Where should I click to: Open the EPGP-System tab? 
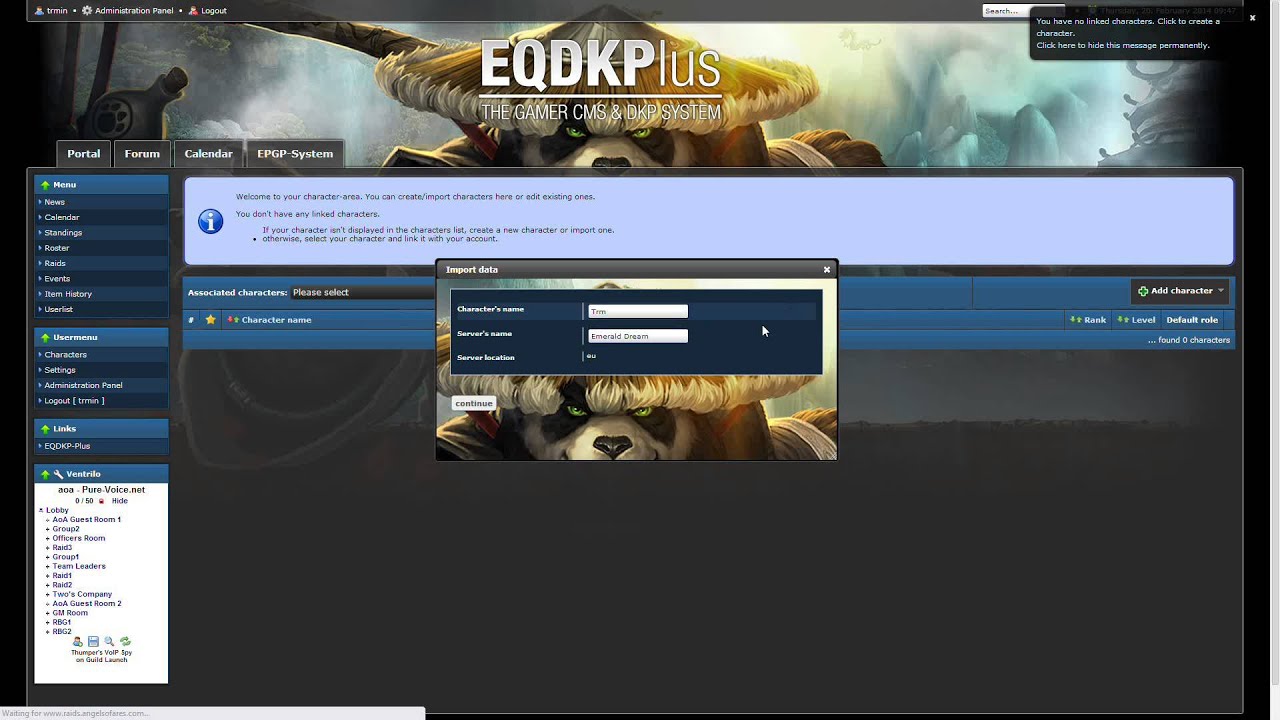pyautogui.click(x=295, y=153)
